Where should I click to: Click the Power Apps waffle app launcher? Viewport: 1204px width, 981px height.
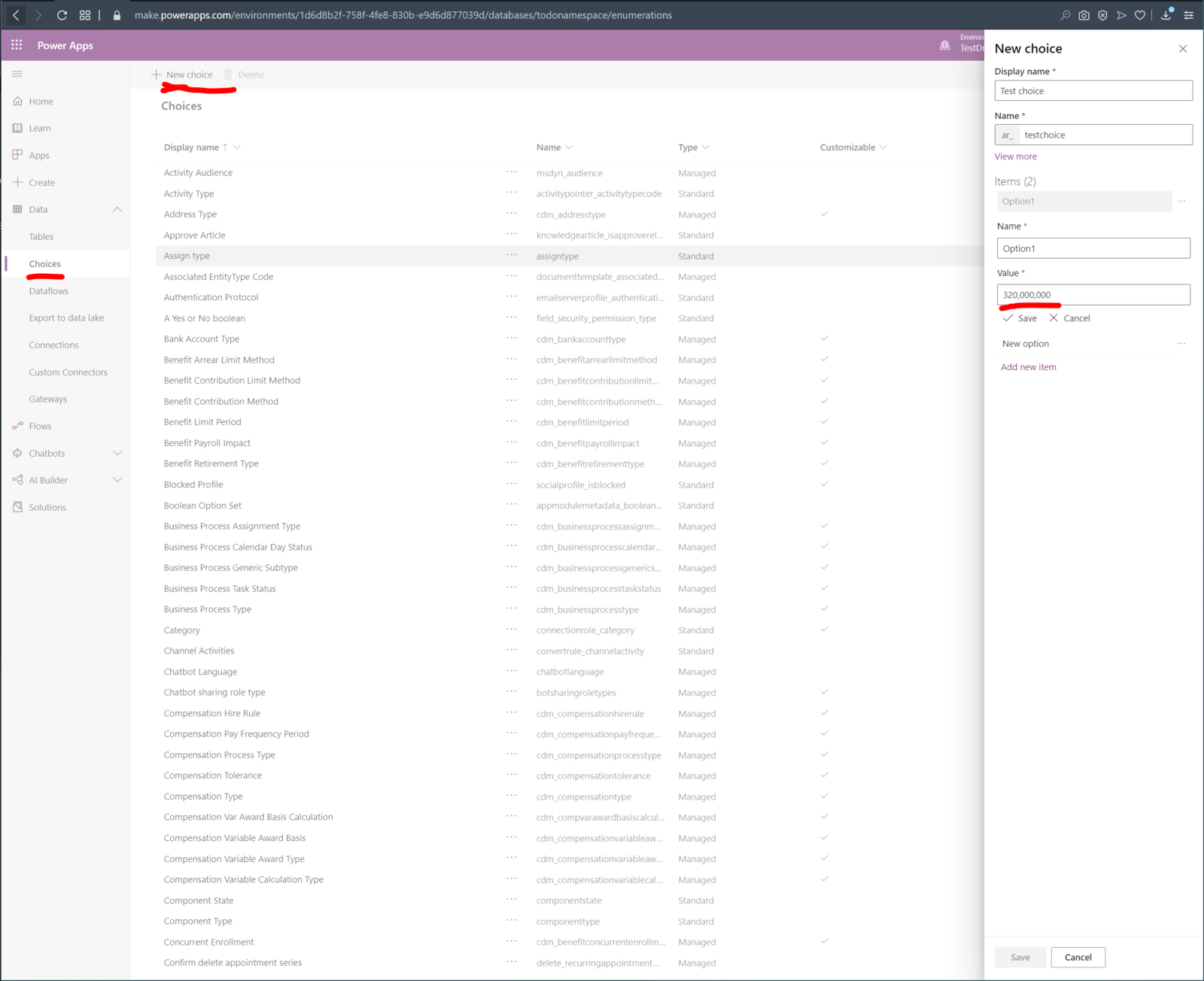point(16,45)
